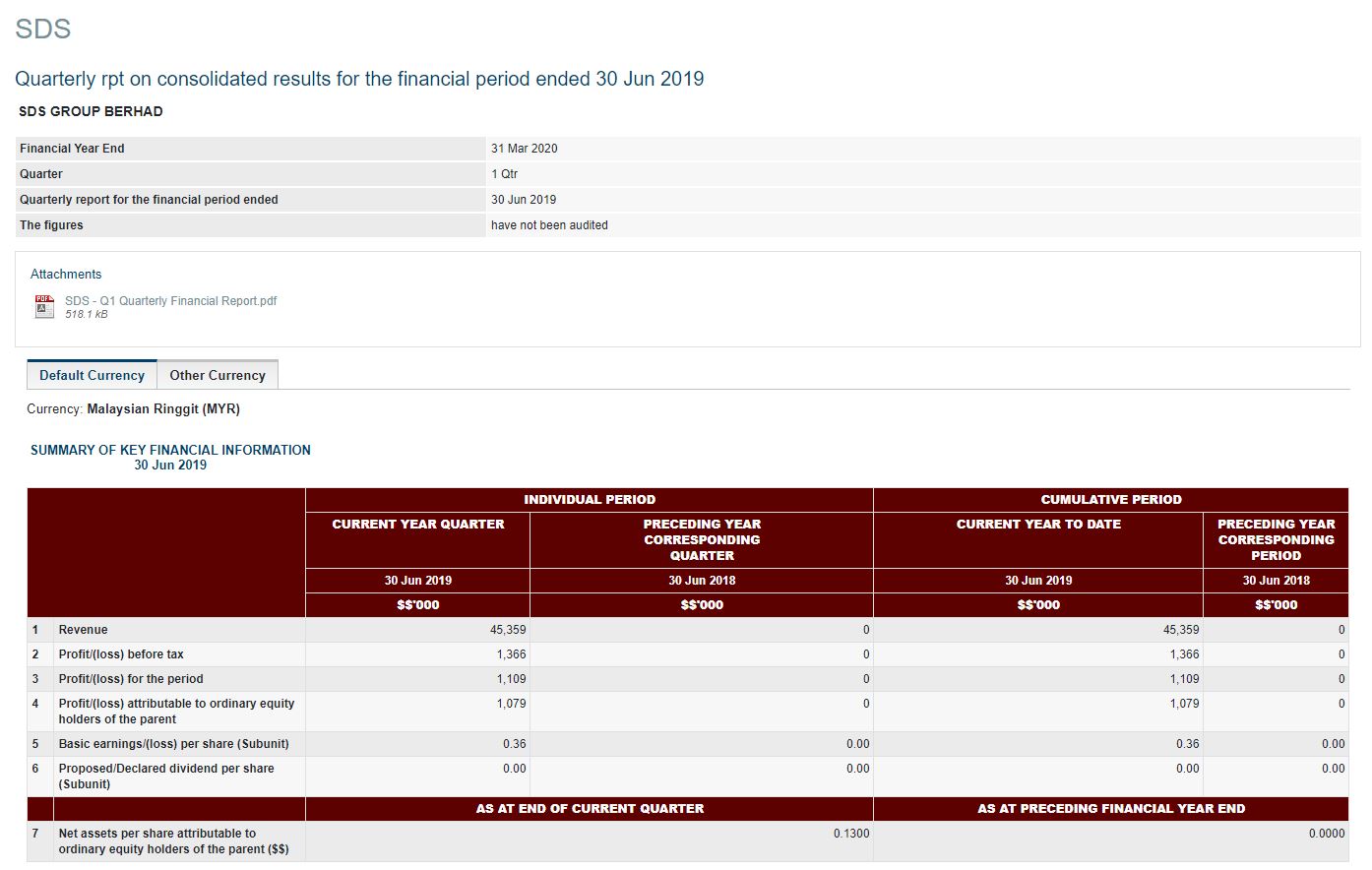Click current quarter period profit 1,109
This screenshot has height=870, width=1372.
[x=511, y=679]
